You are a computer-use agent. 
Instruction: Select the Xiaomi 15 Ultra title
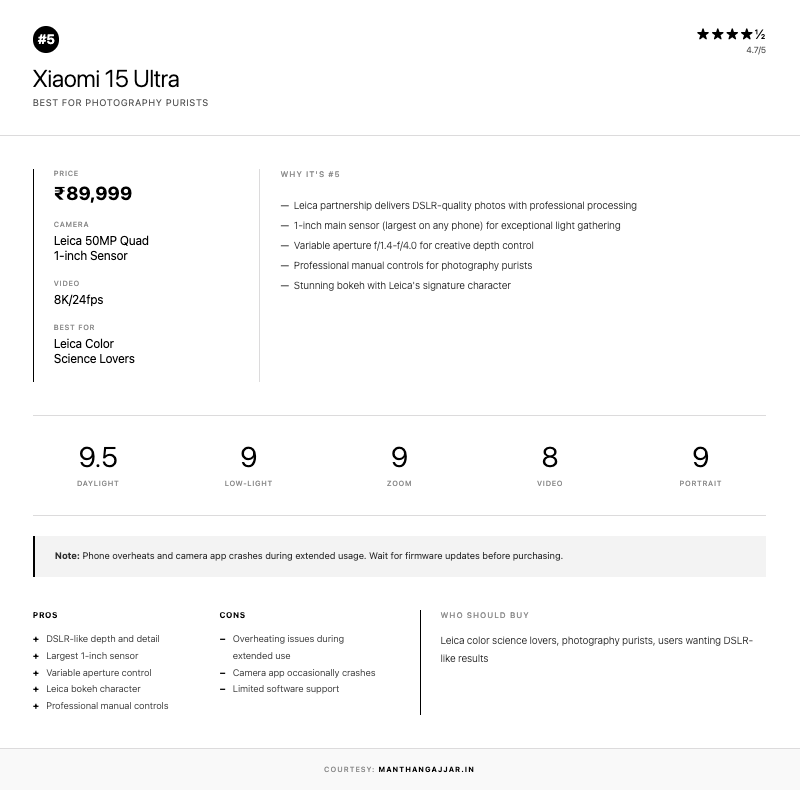pos(106,79)
